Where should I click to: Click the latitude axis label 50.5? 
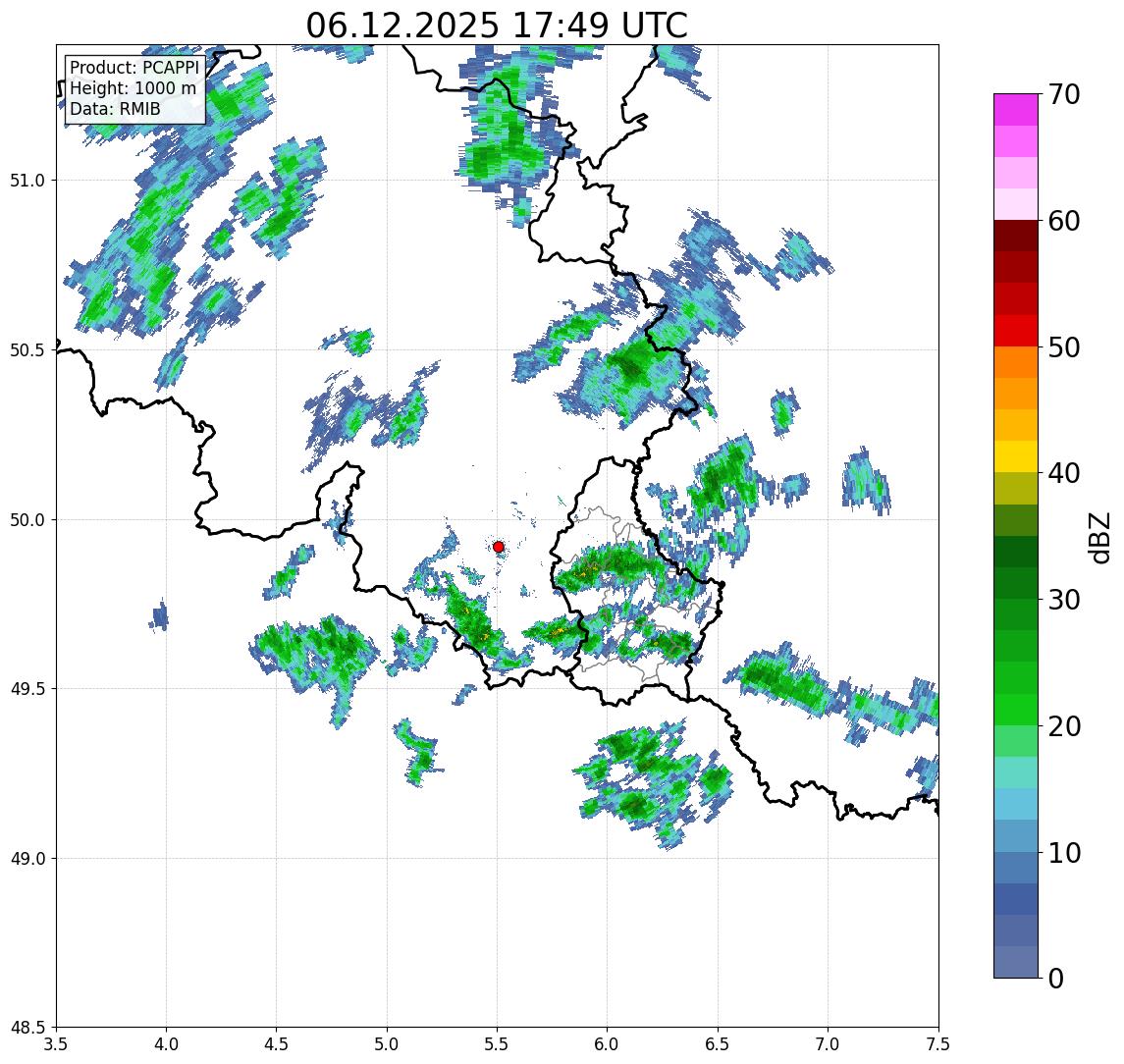27,350
